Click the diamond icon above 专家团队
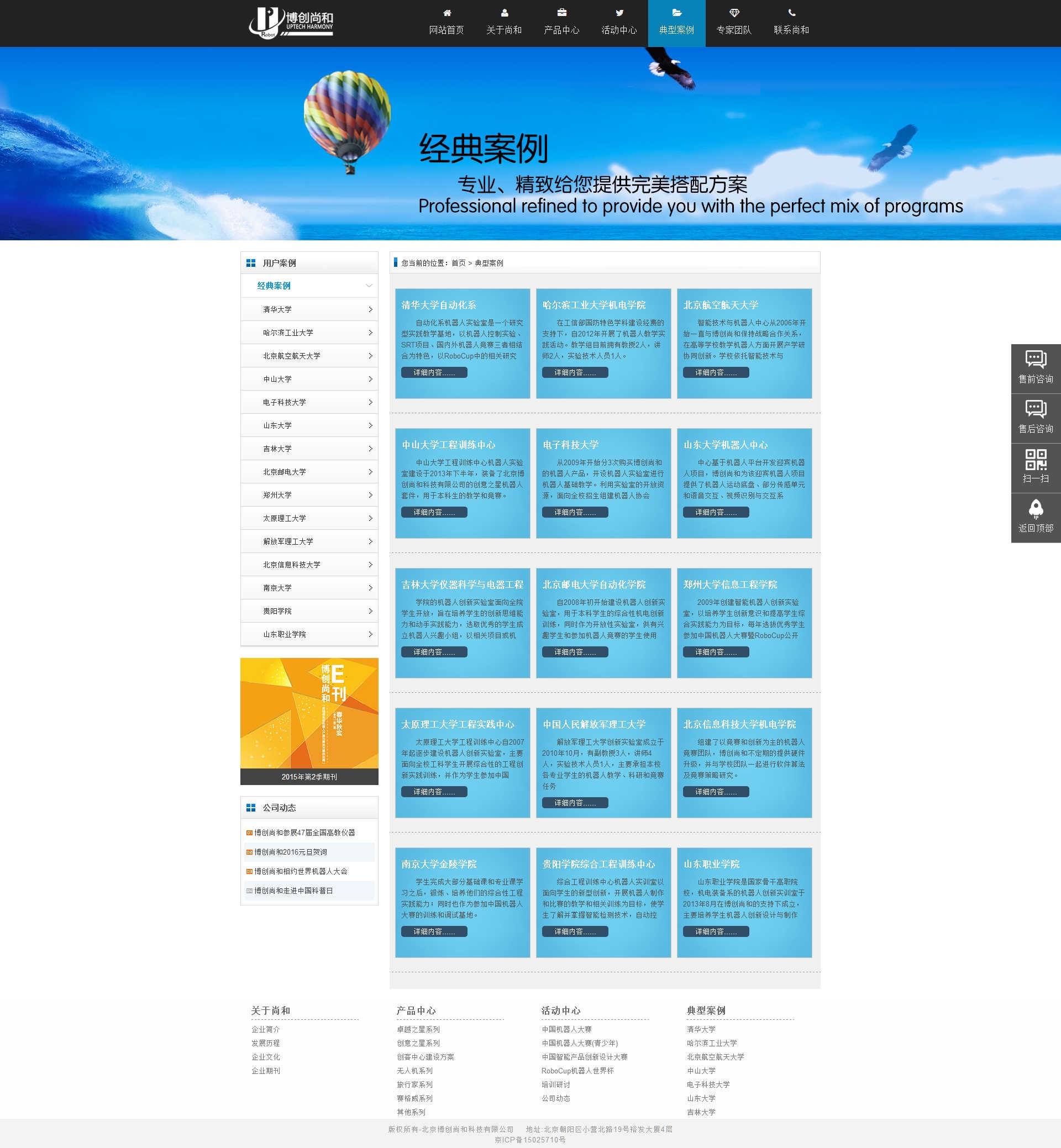Image resolution: width=1061 pixels, height=1148 pixels. [x=734, y=13]
